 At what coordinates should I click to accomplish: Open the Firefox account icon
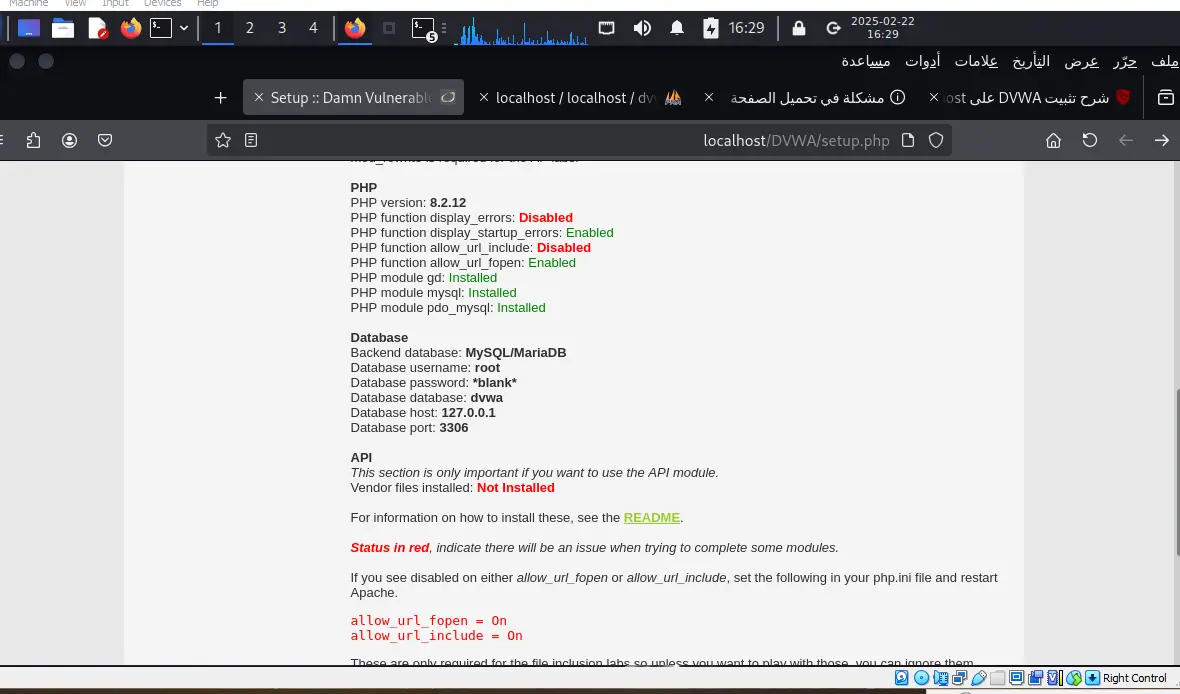click(x=69, y=141)
